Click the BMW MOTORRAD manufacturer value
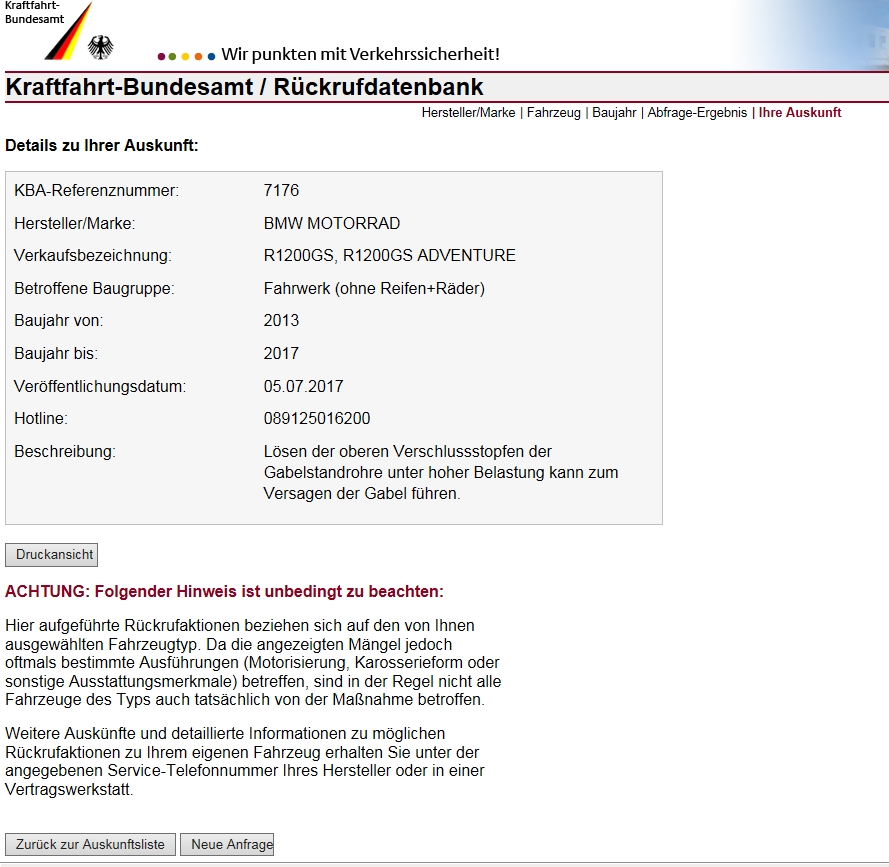 [331, 223]
